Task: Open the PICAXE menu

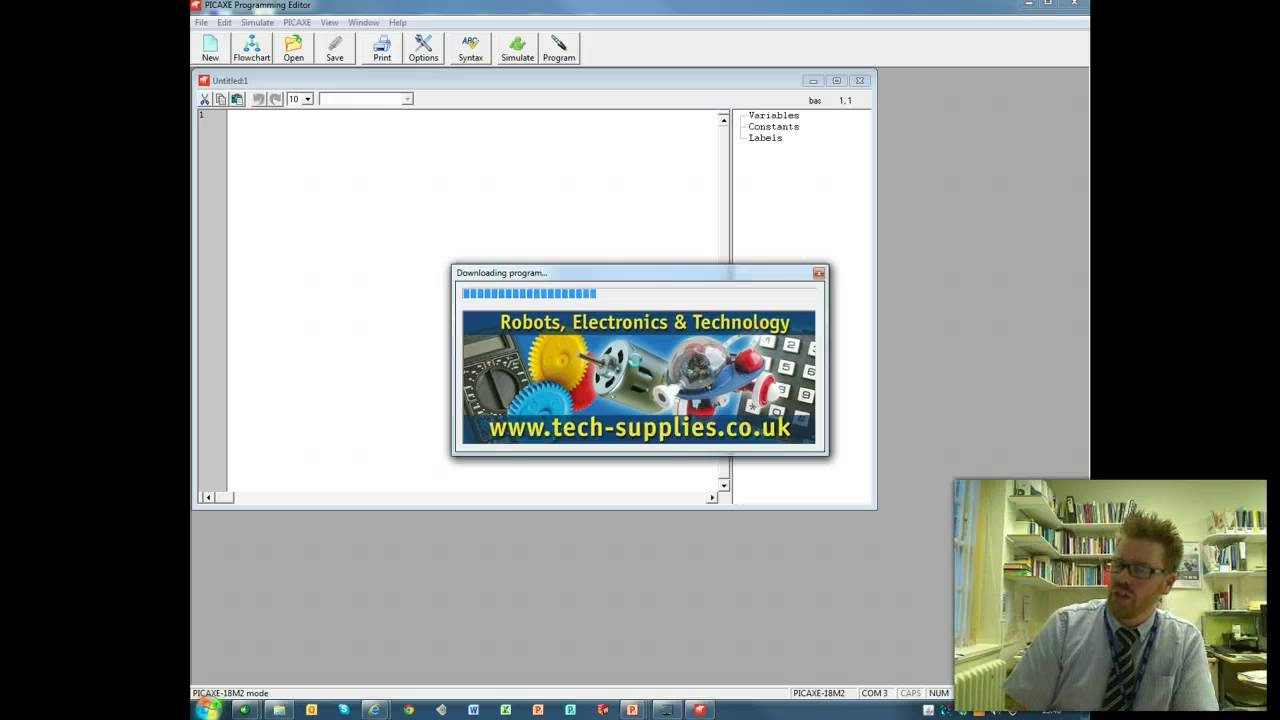Action: click(297, 22)
